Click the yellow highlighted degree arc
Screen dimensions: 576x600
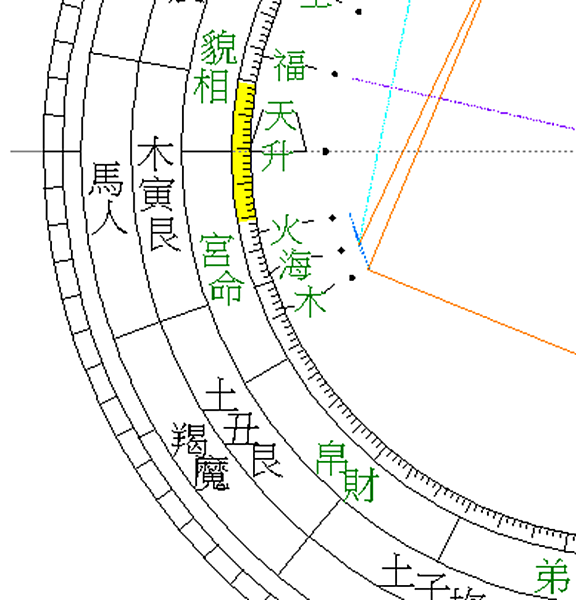[x=243, y=152]
